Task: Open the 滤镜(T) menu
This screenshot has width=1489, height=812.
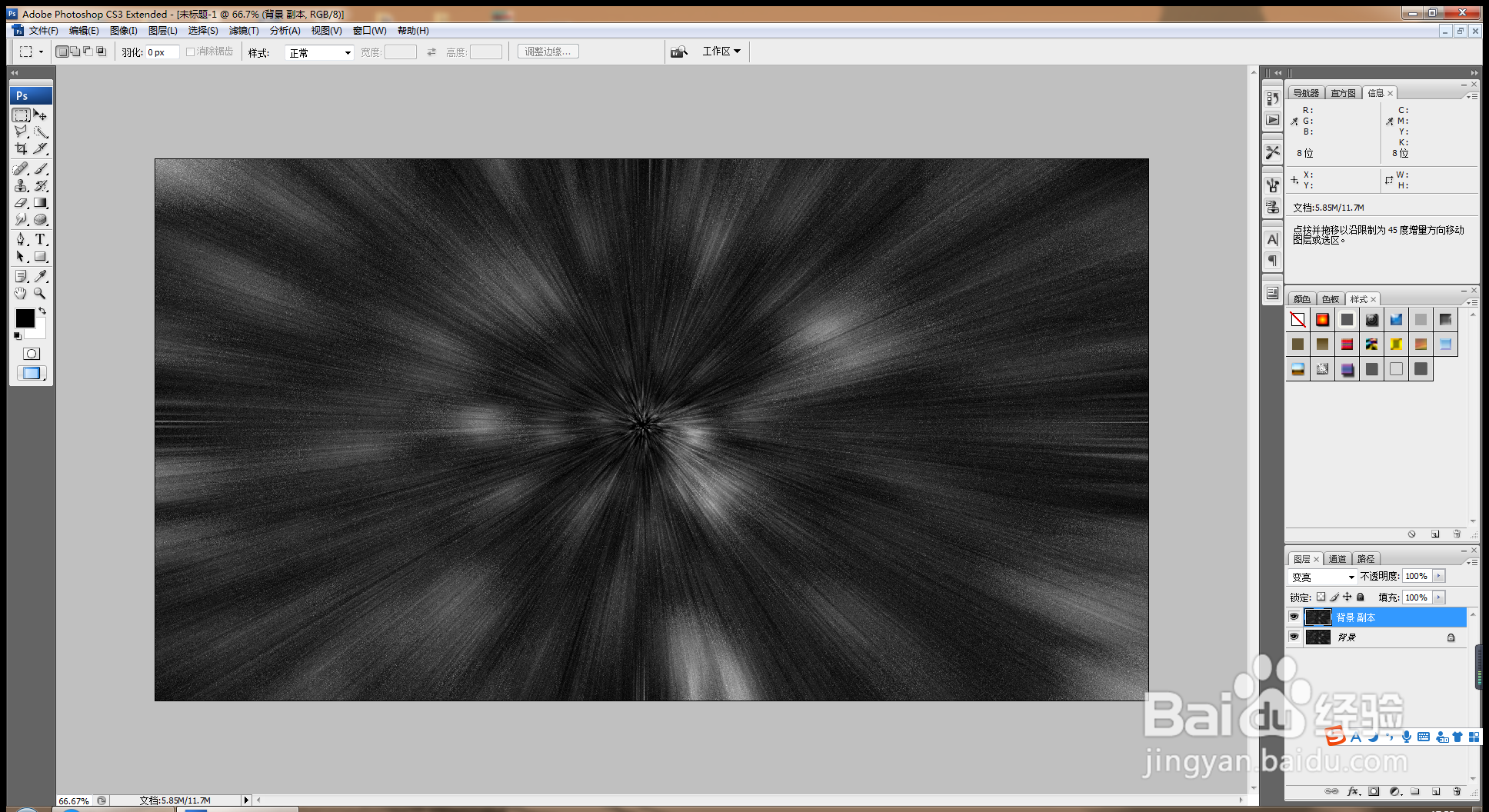Action: pyautogui.click(x=244, y=31)
